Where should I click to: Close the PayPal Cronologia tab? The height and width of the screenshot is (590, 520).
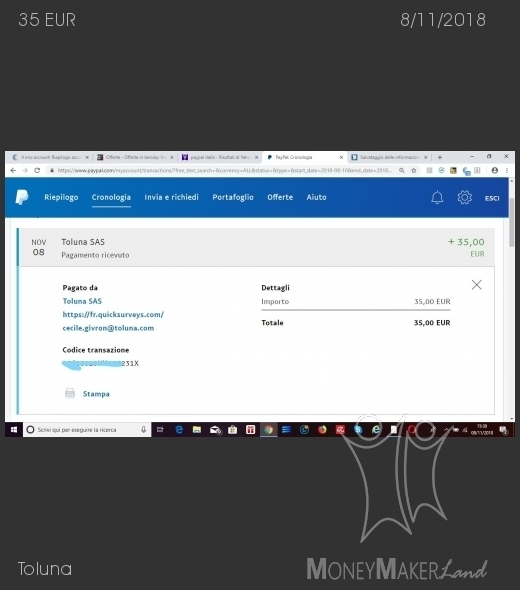pyautogui.click(x=341, y=157)
